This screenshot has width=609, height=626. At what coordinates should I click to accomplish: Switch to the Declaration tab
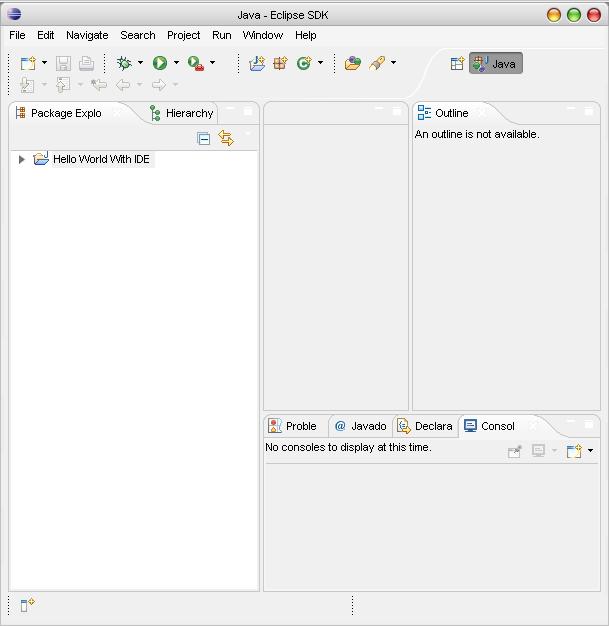click(x=425, y=426)
